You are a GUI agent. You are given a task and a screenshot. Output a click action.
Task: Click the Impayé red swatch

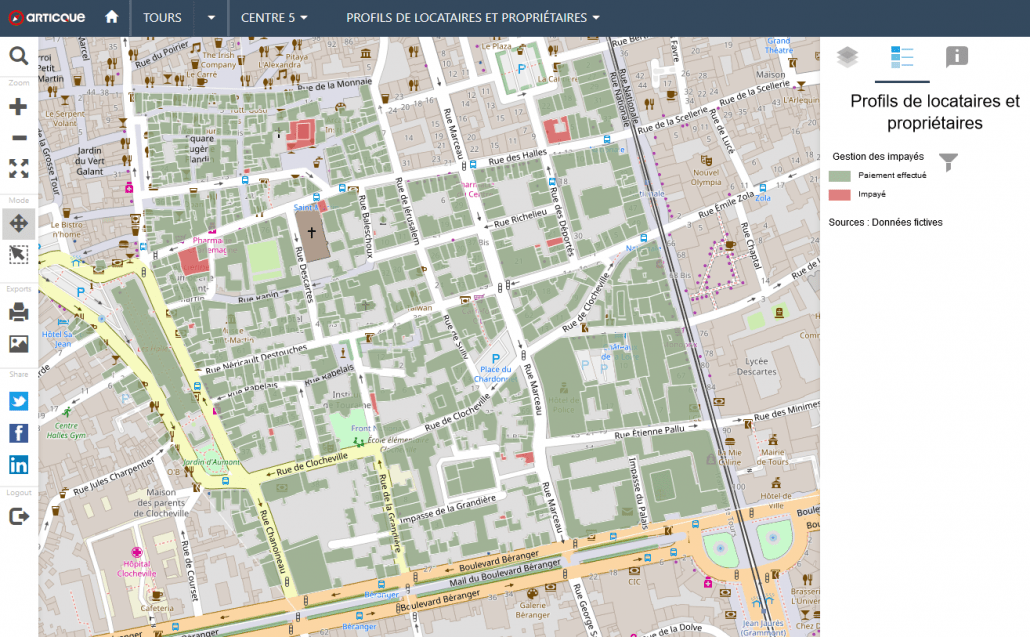point(840,195)
